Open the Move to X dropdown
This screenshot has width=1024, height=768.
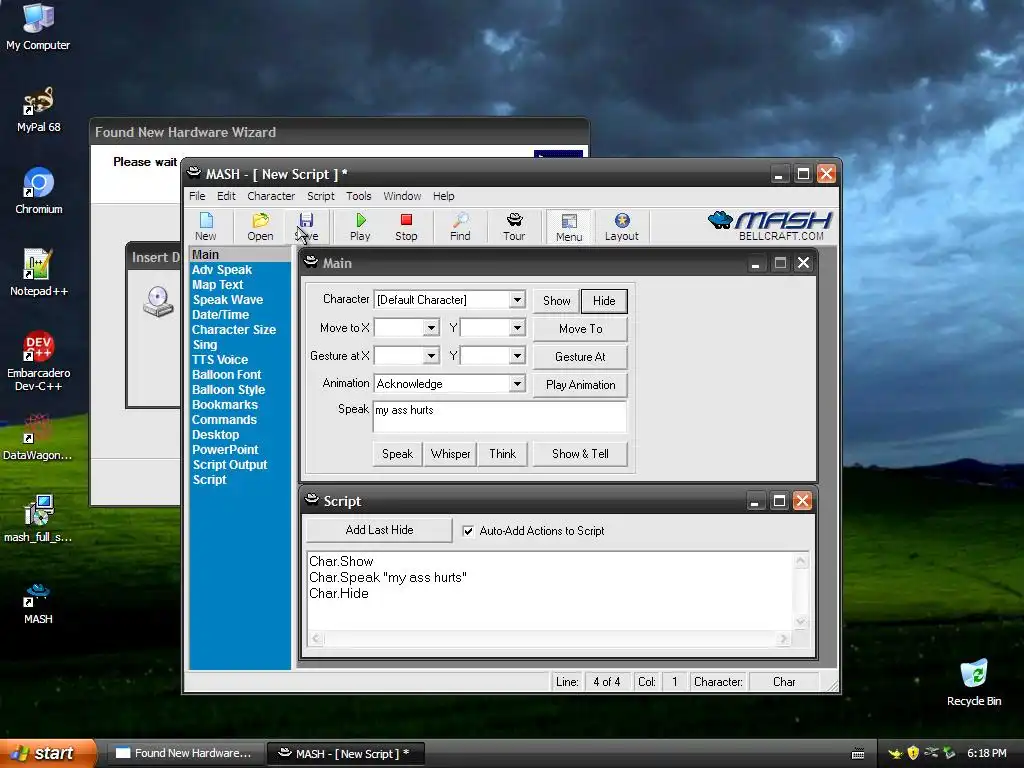click(431, 328)
